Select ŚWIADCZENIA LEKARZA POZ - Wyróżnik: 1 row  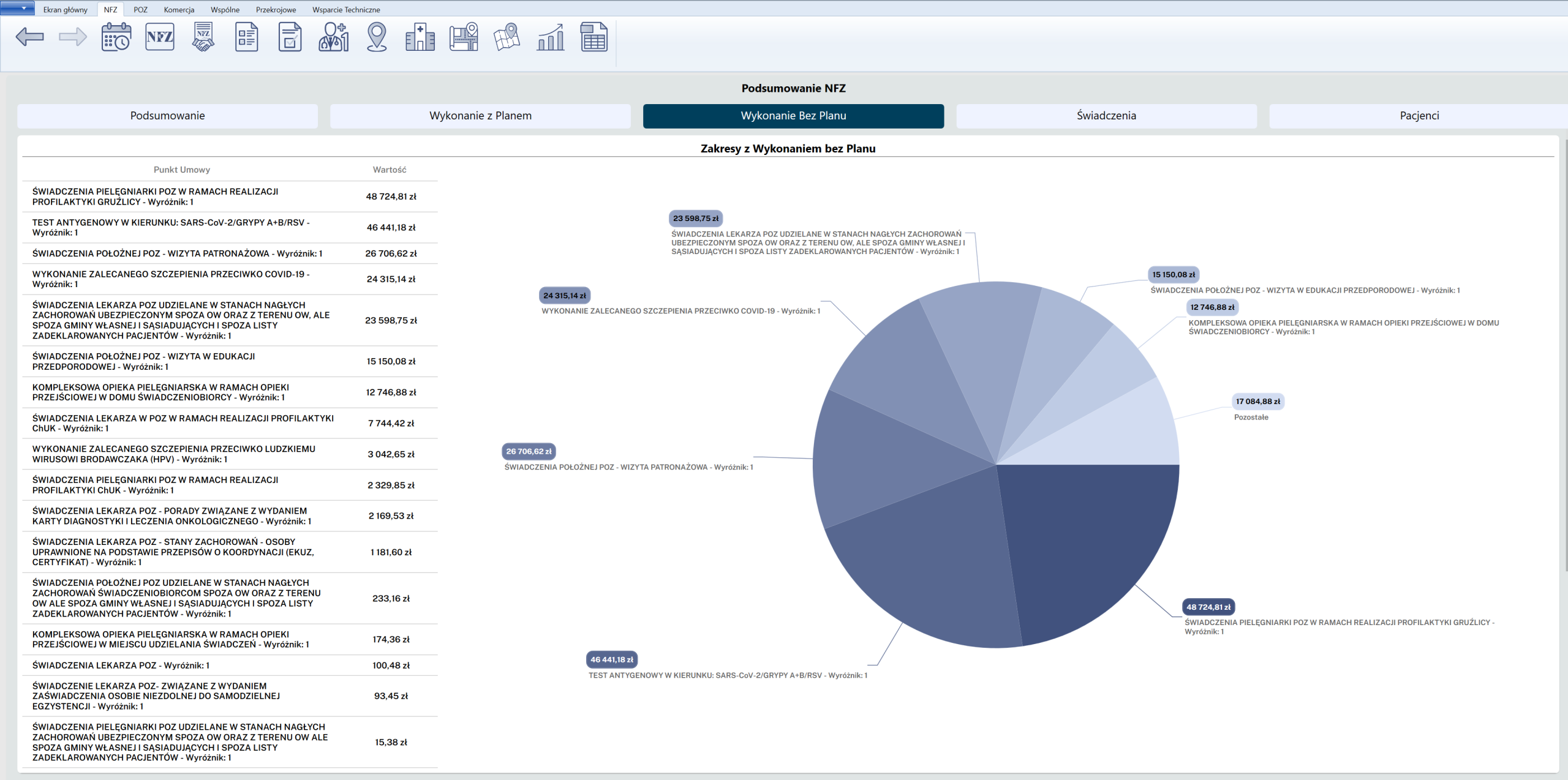point(230,666)
